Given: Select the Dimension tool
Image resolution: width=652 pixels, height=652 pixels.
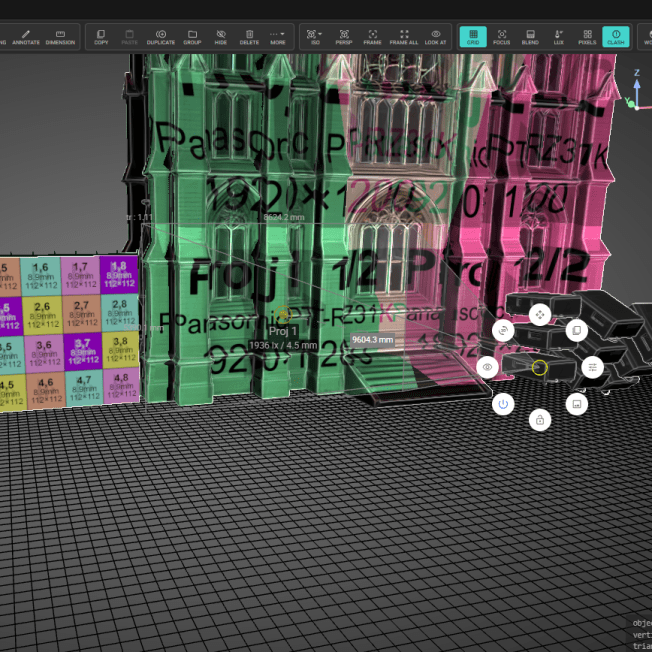Looking at the screenshot, I should click(60, 37).
